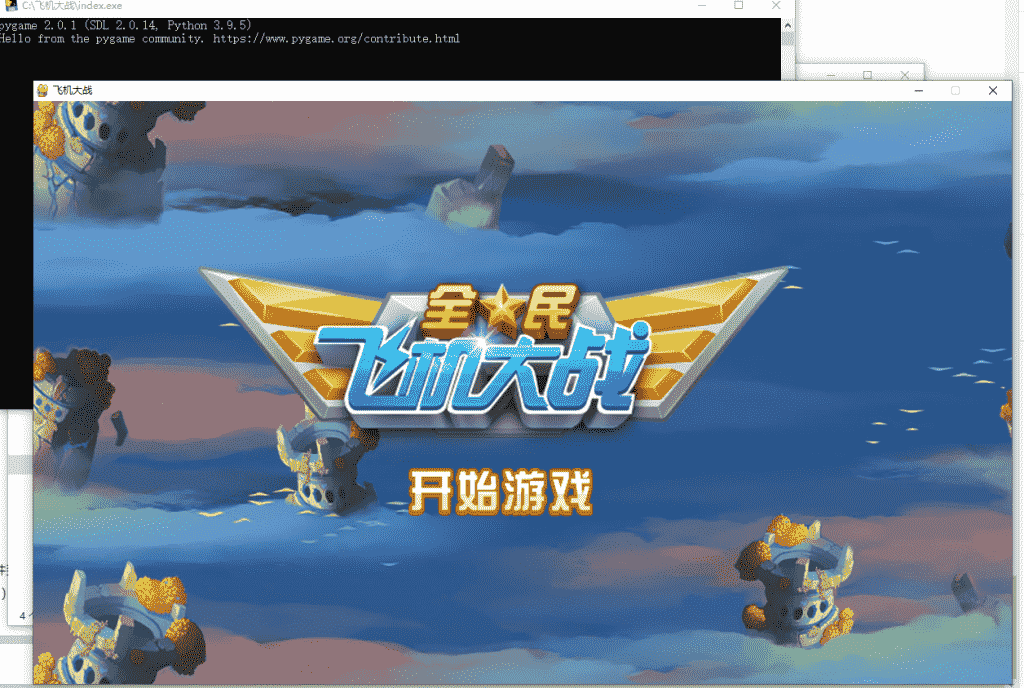Minimize the index.exe console window

tap(702, 5)
